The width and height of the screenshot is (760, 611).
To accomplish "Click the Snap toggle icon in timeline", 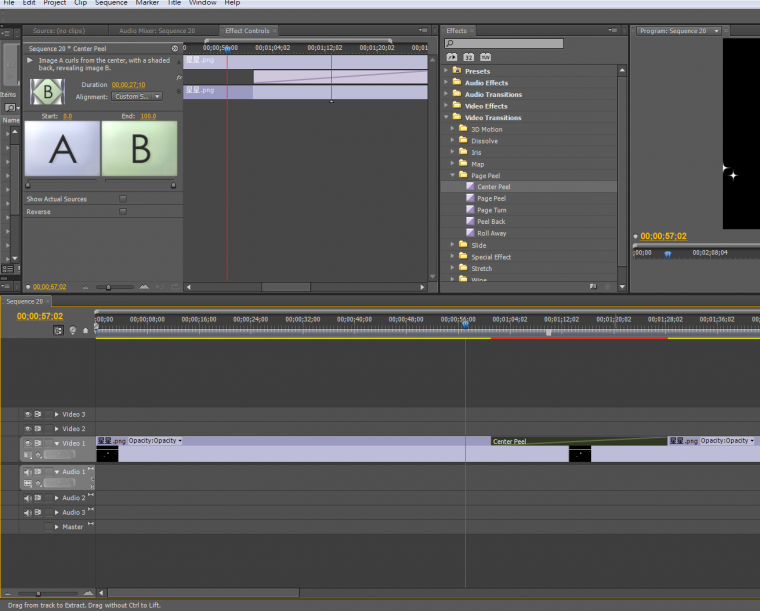I will click(59, 330).
